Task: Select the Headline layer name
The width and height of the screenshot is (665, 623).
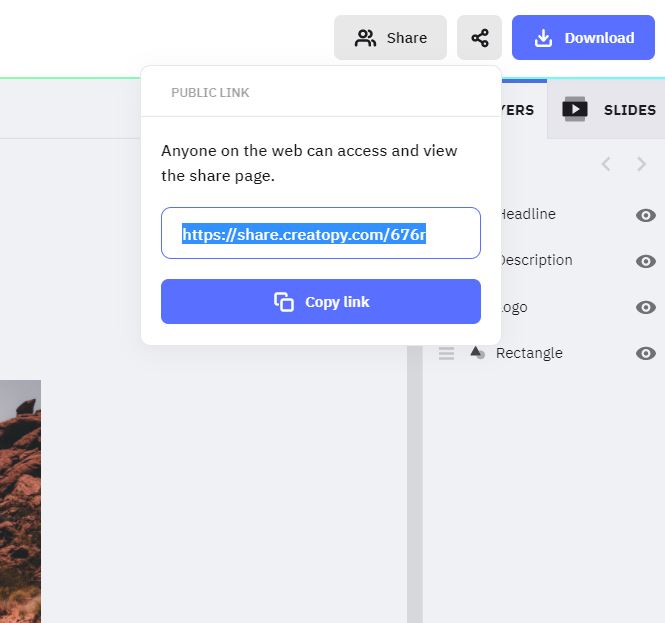Action: coord(527,214)
